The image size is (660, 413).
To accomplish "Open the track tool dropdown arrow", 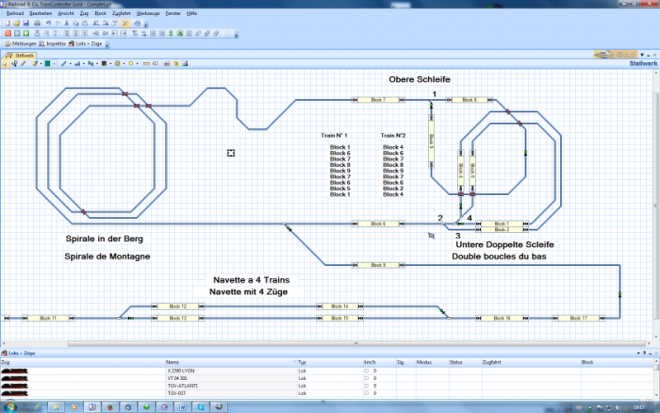I will click(70, 64).
